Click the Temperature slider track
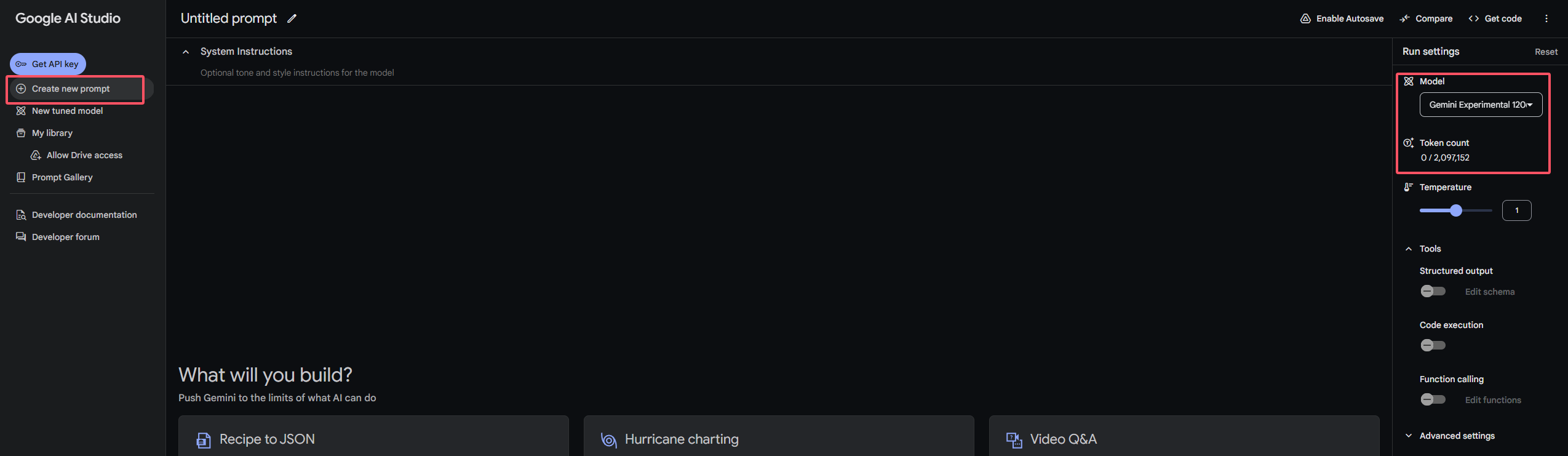This screenshot has height=456, width=1568. [x=1456, y=210]
